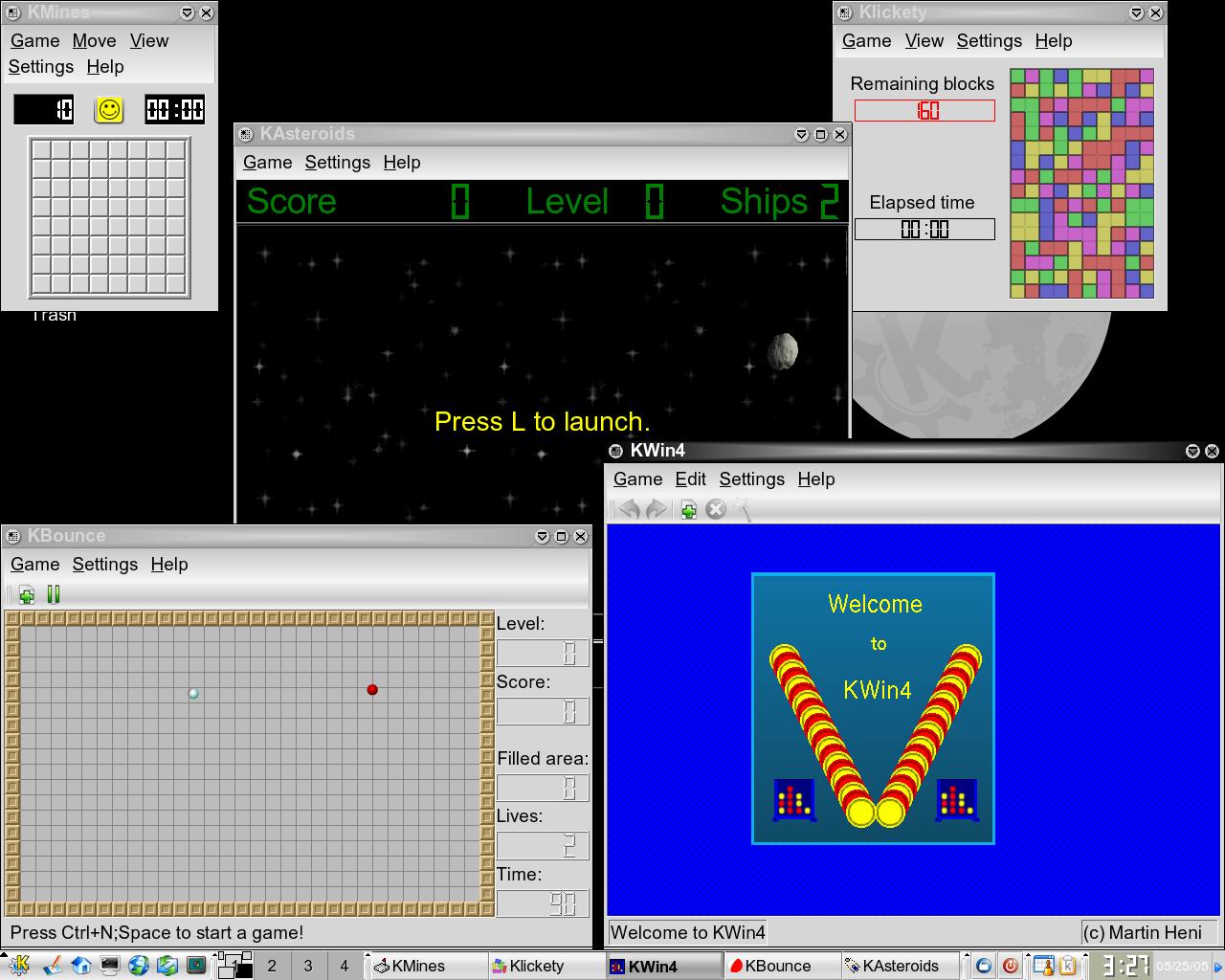The image size is (1225, 980).
Task: Click the 'Press L to launch.' text
Action: [x=543, y=422]
